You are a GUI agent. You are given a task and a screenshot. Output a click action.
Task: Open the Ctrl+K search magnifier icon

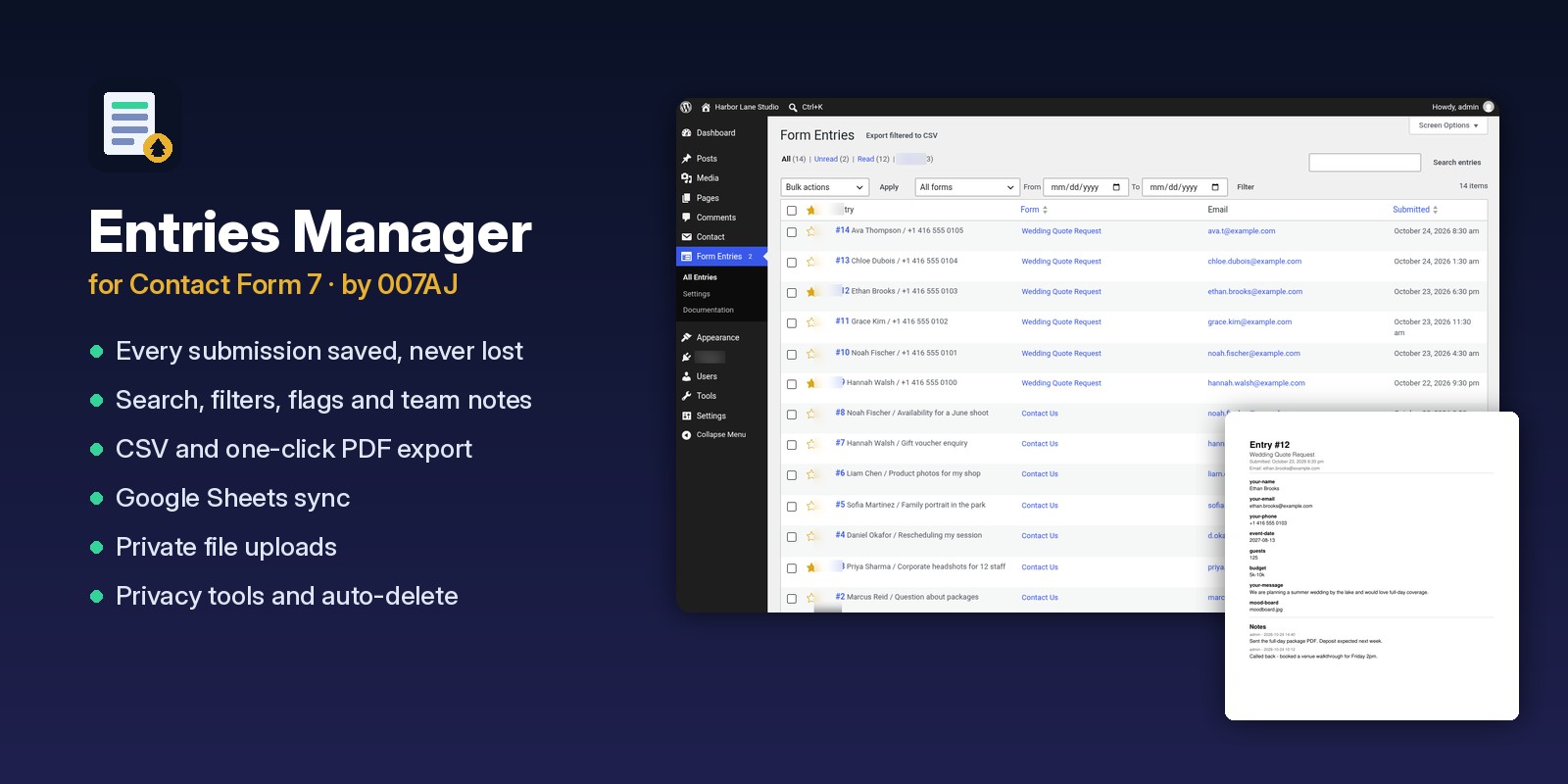pyautogui.click(x=793, y=107)
